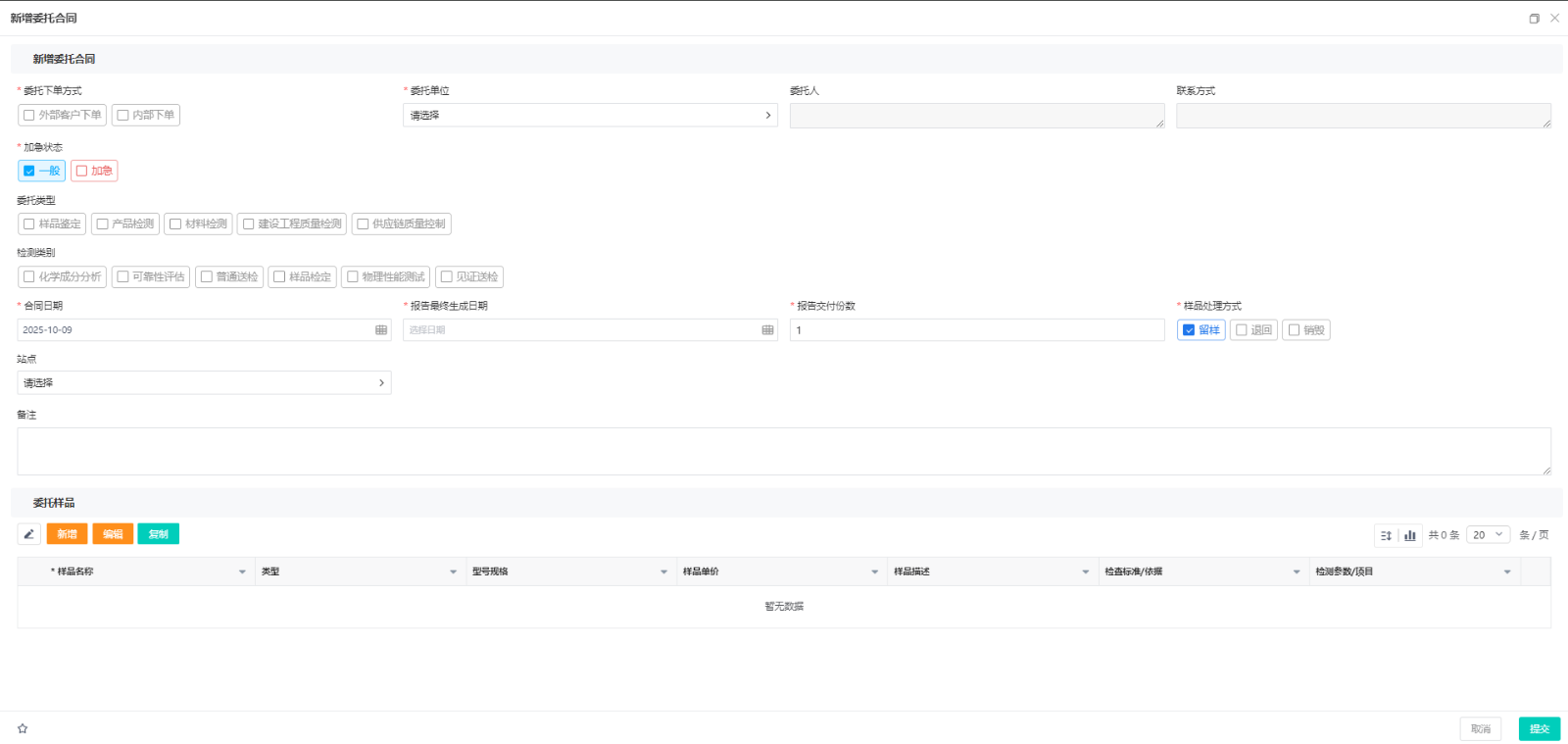Viewport: 1568px width, 744px height.
Task: Click the column settings icon above table
Action: [1386, 535]
